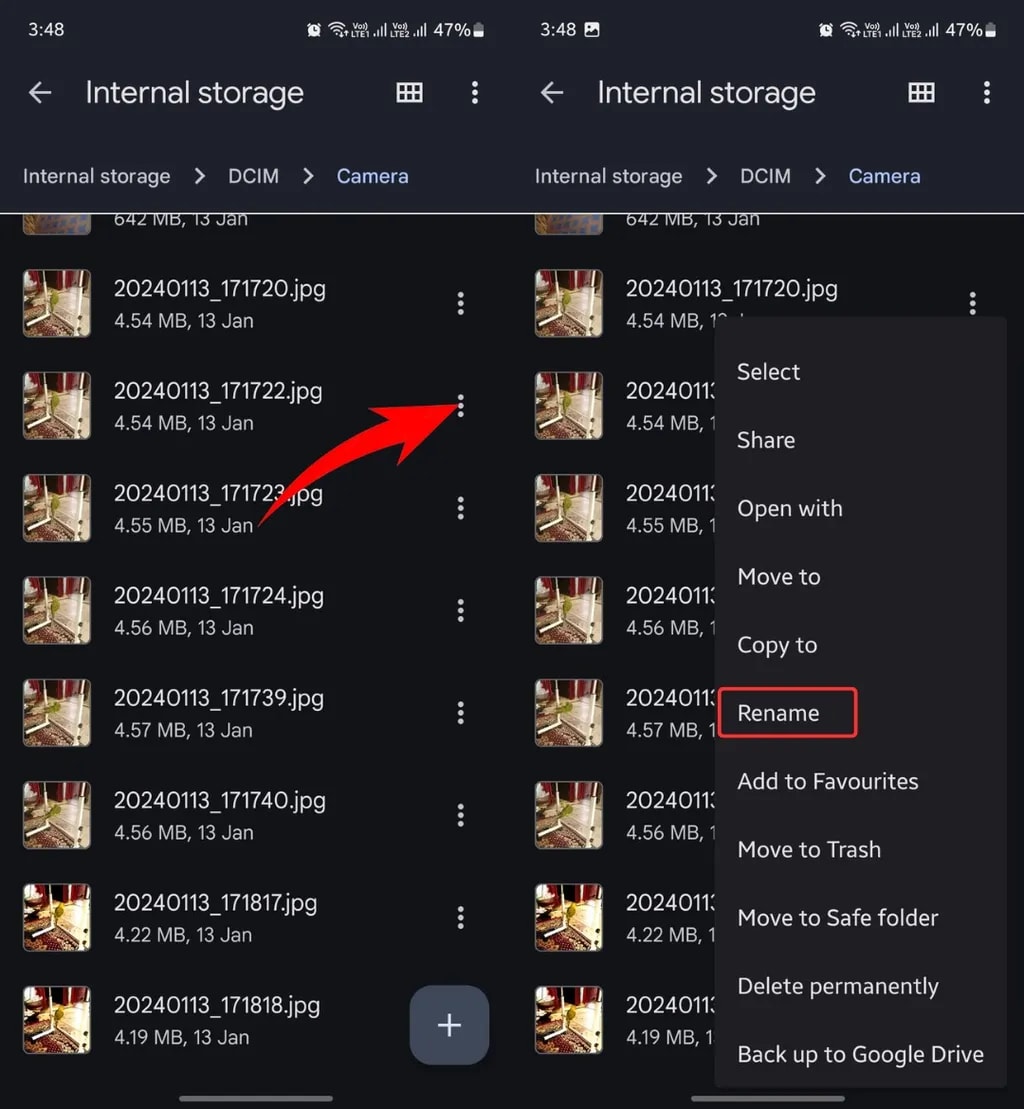
Task: Open 20240113_171818.jpg thumbnail in left screen
Action: tap(57, 1020)
